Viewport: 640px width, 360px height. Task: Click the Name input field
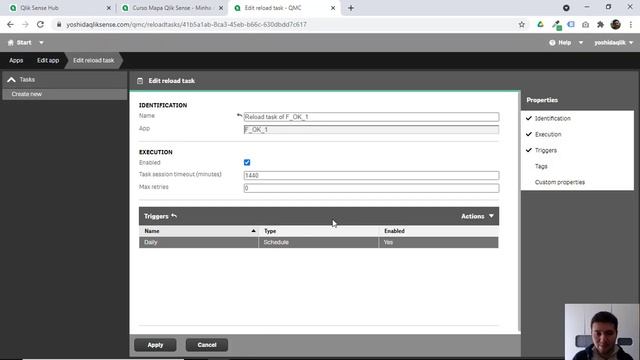371,117
